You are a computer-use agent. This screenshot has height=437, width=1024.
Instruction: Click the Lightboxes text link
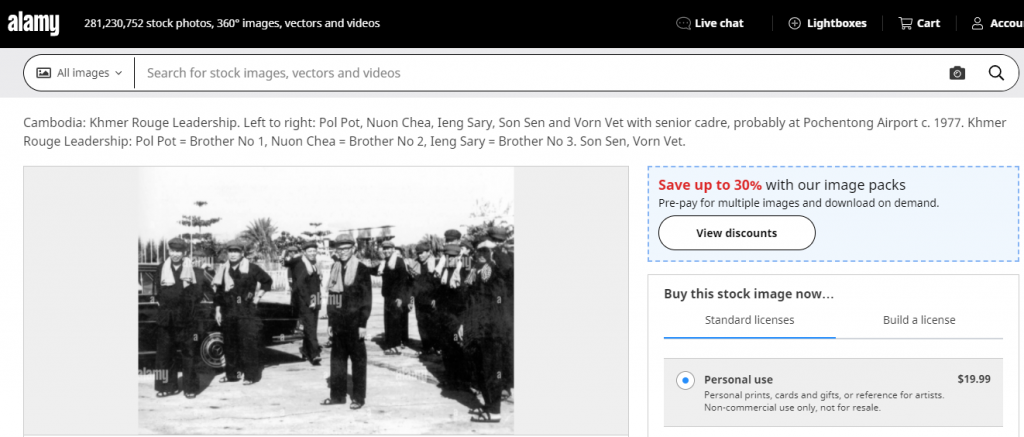click(837, 23)
